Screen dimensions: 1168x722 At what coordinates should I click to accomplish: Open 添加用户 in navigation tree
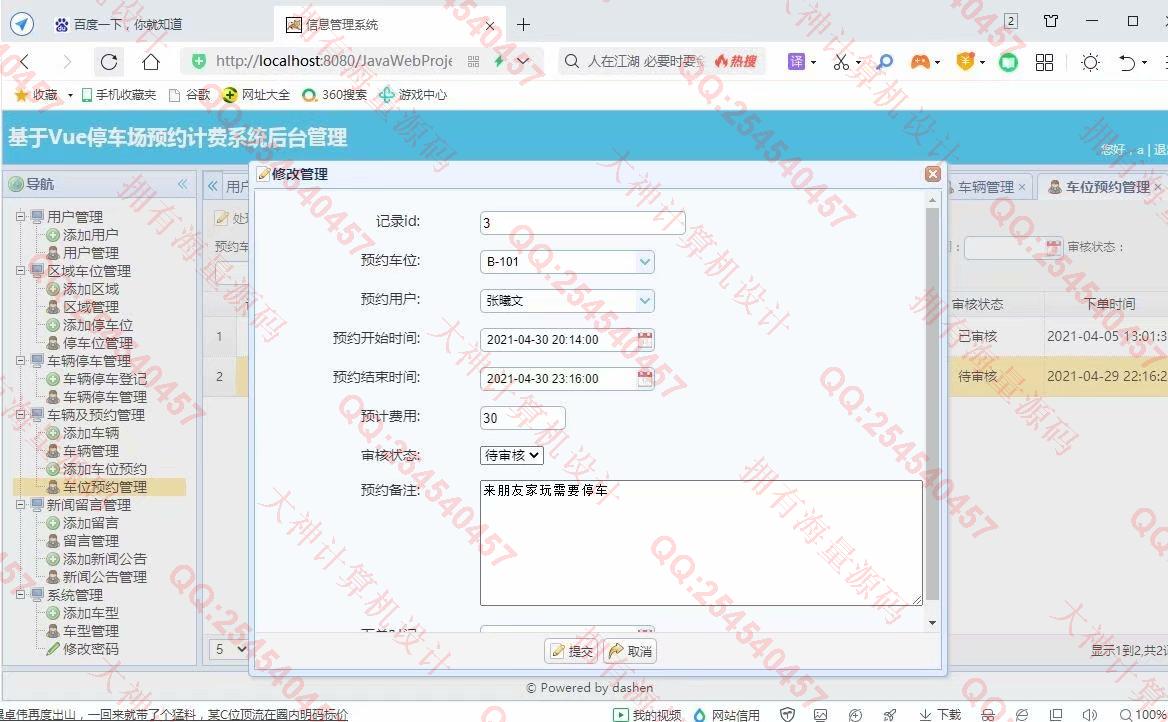[x=90, y=235]
